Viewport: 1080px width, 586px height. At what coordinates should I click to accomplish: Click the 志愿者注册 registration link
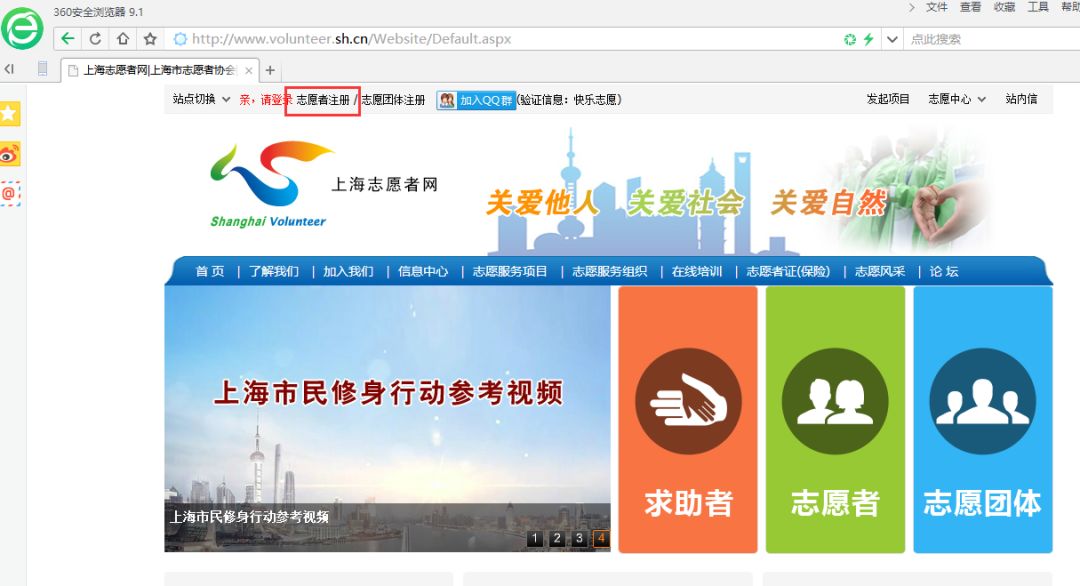point(323,100)
